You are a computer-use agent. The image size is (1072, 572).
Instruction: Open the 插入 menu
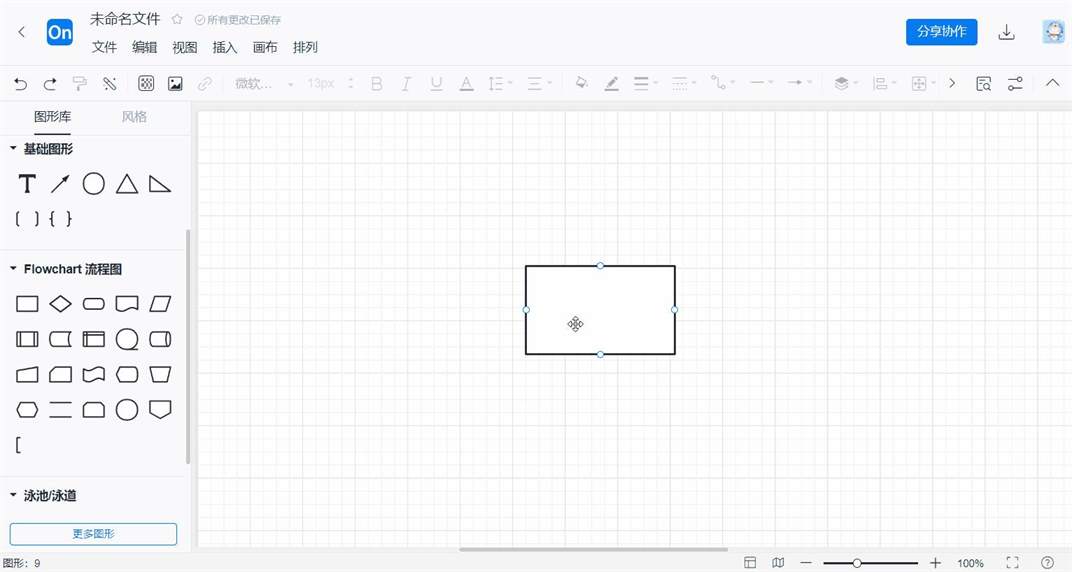click(x=224, y=47)
